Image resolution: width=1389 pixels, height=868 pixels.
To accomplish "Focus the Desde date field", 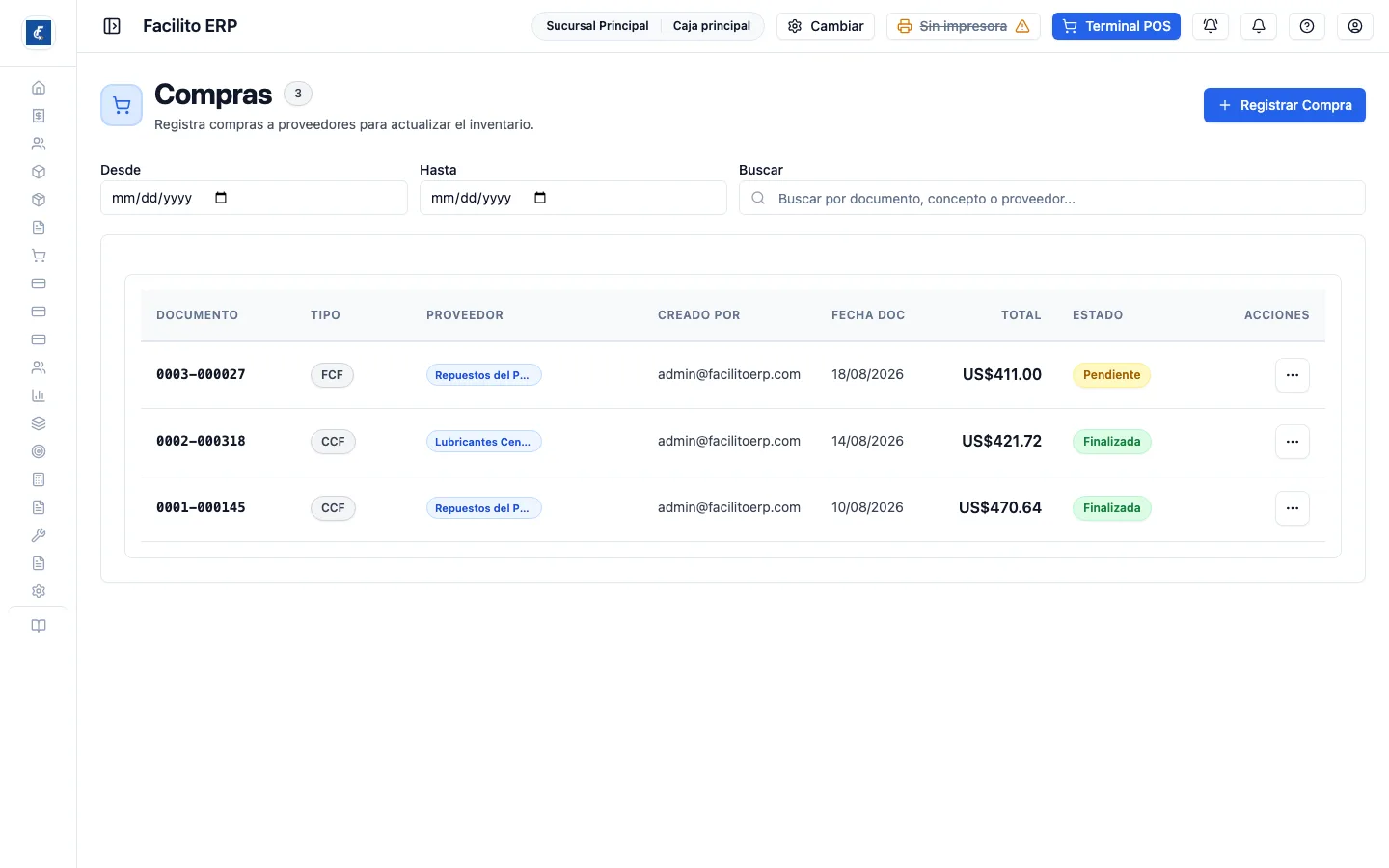I will coord(254,198).
